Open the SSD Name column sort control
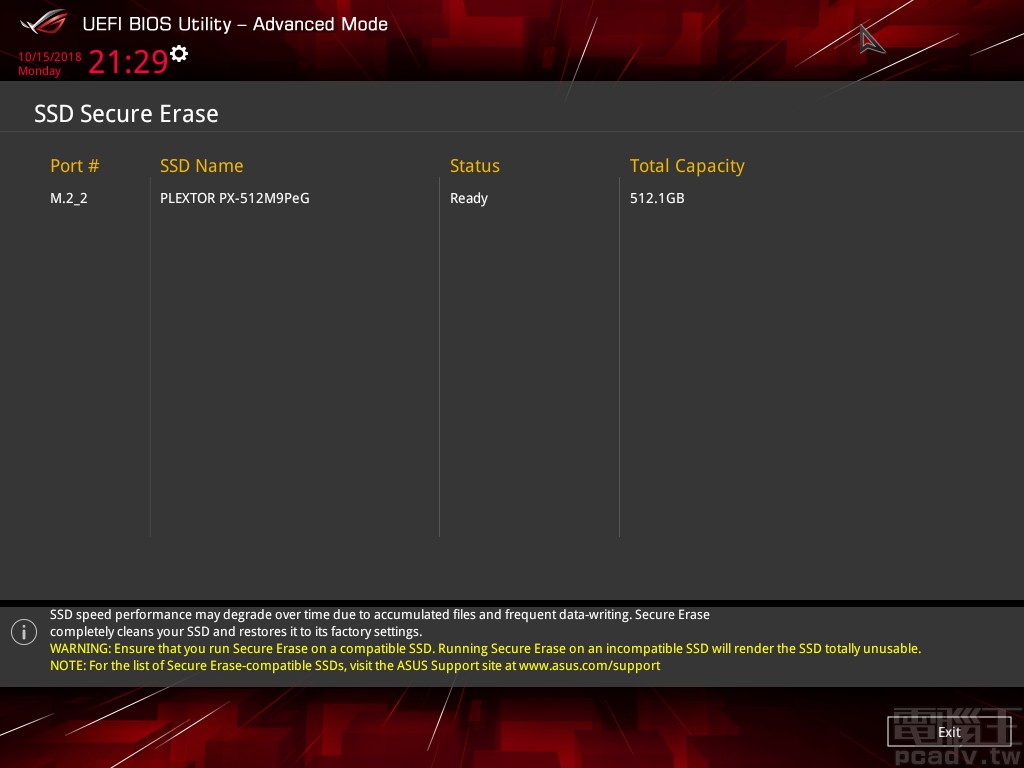1024x768 pixels. tap(202, 166)
